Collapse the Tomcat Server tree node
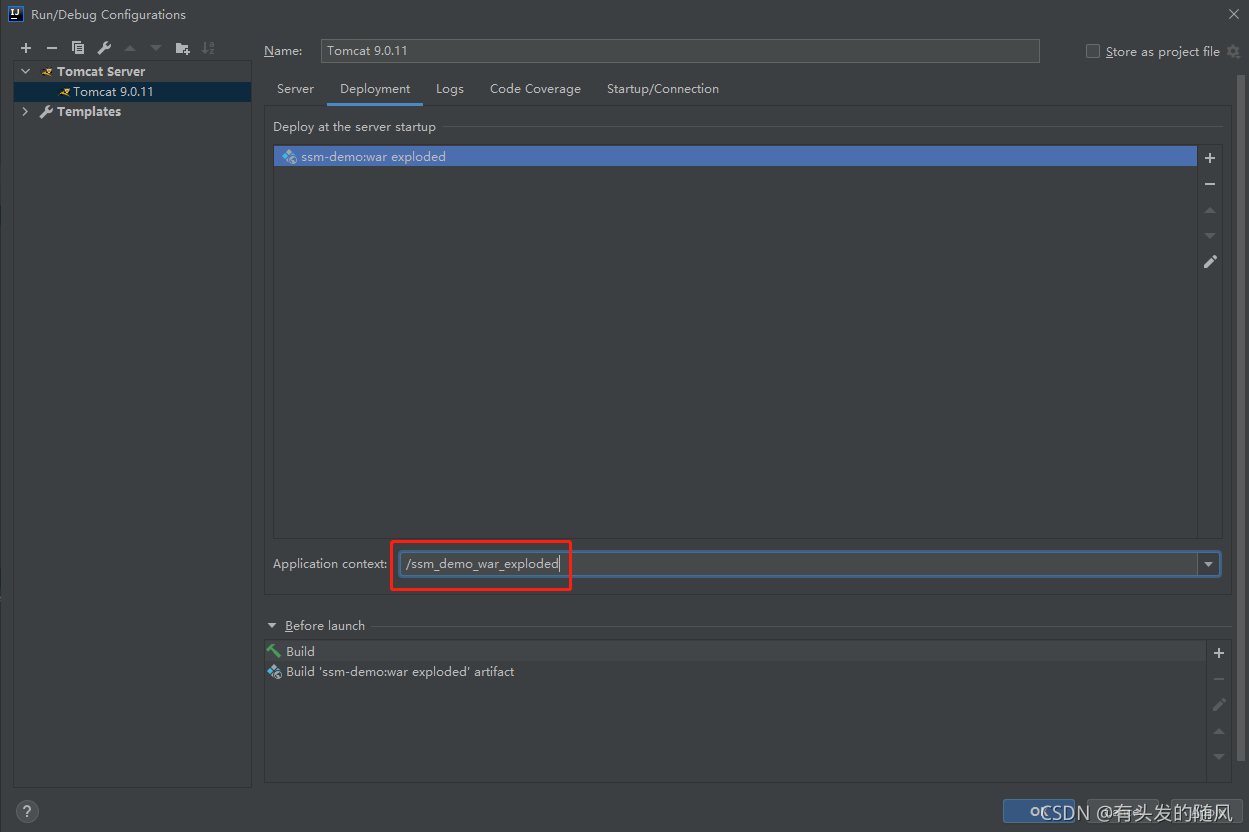 [x=25, y=71]
